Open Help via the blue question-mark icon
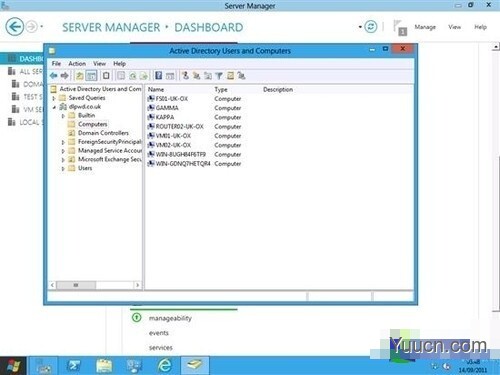500x375 pixels. [x=159, y=76]
